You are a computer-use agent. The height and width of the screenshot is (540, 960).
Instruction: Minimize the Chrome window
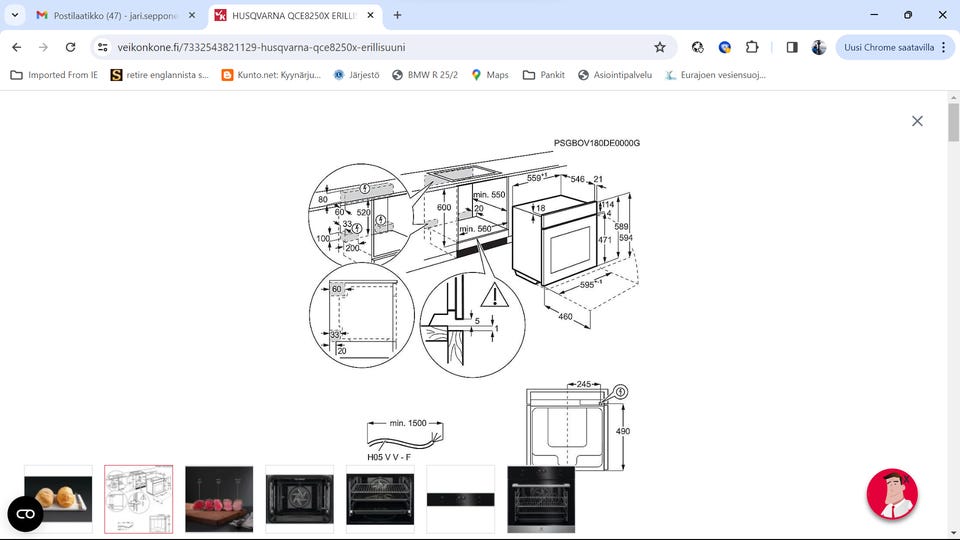click(874, 15)
